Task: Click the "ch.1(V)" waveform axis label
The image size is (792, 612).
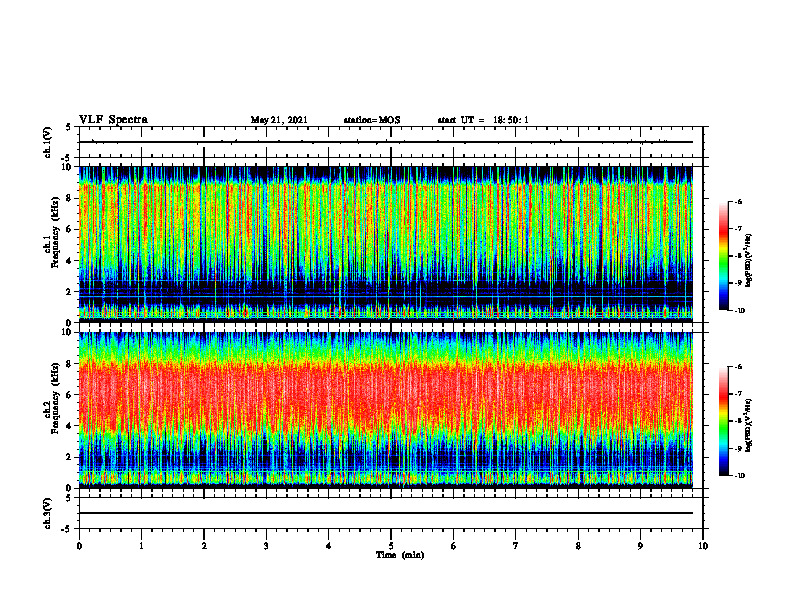Action: tap(47, 142)
